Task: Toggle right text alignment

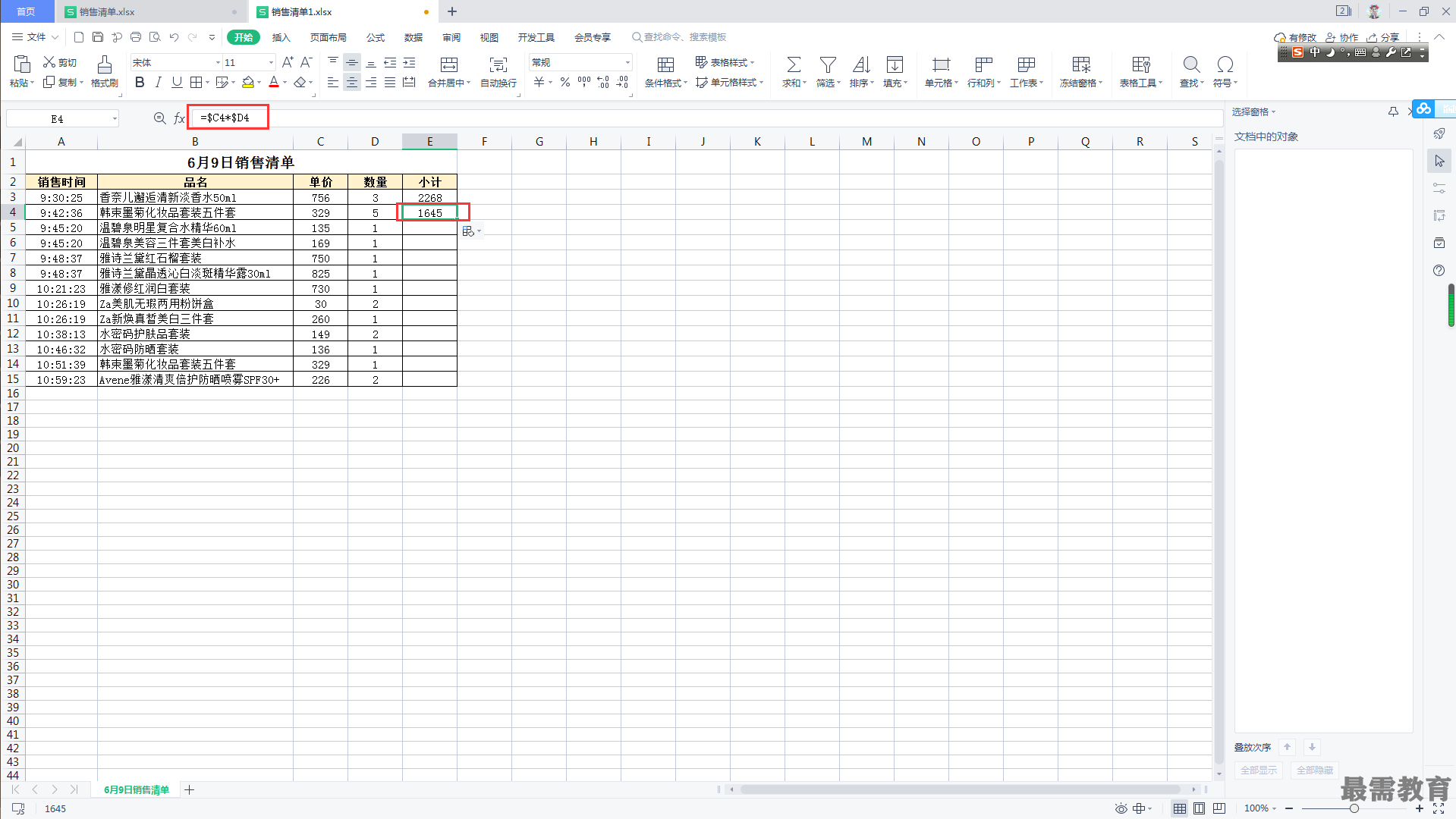Action: click(371, 82)
